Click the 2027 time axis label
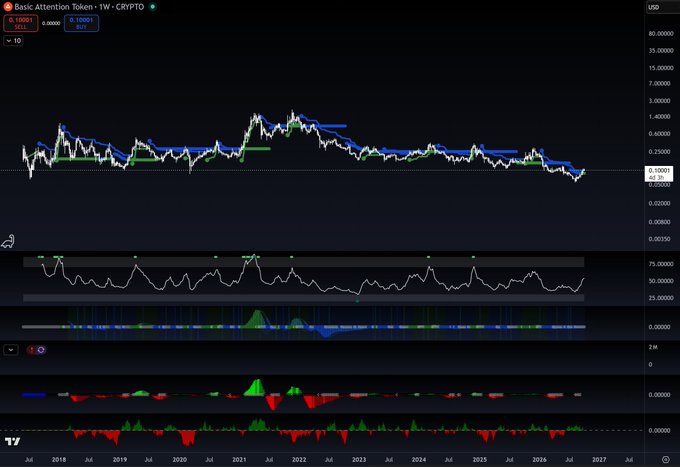 [599, 460]
